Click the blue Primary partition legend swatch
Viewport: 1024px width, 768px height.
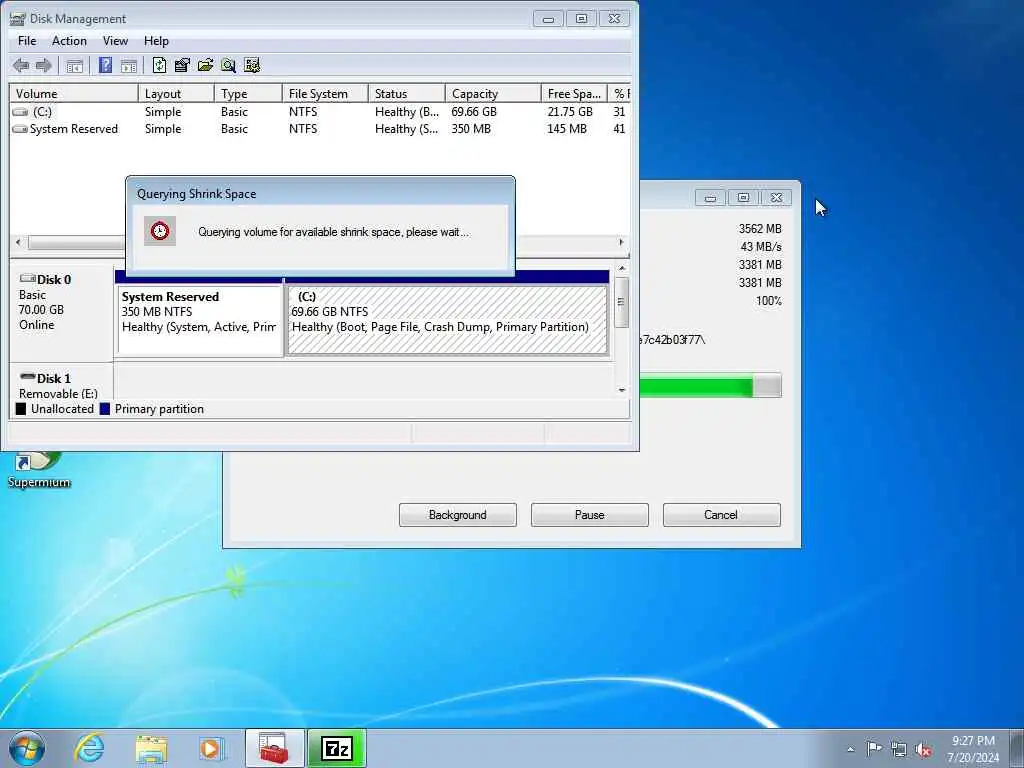tap(104, 409)
